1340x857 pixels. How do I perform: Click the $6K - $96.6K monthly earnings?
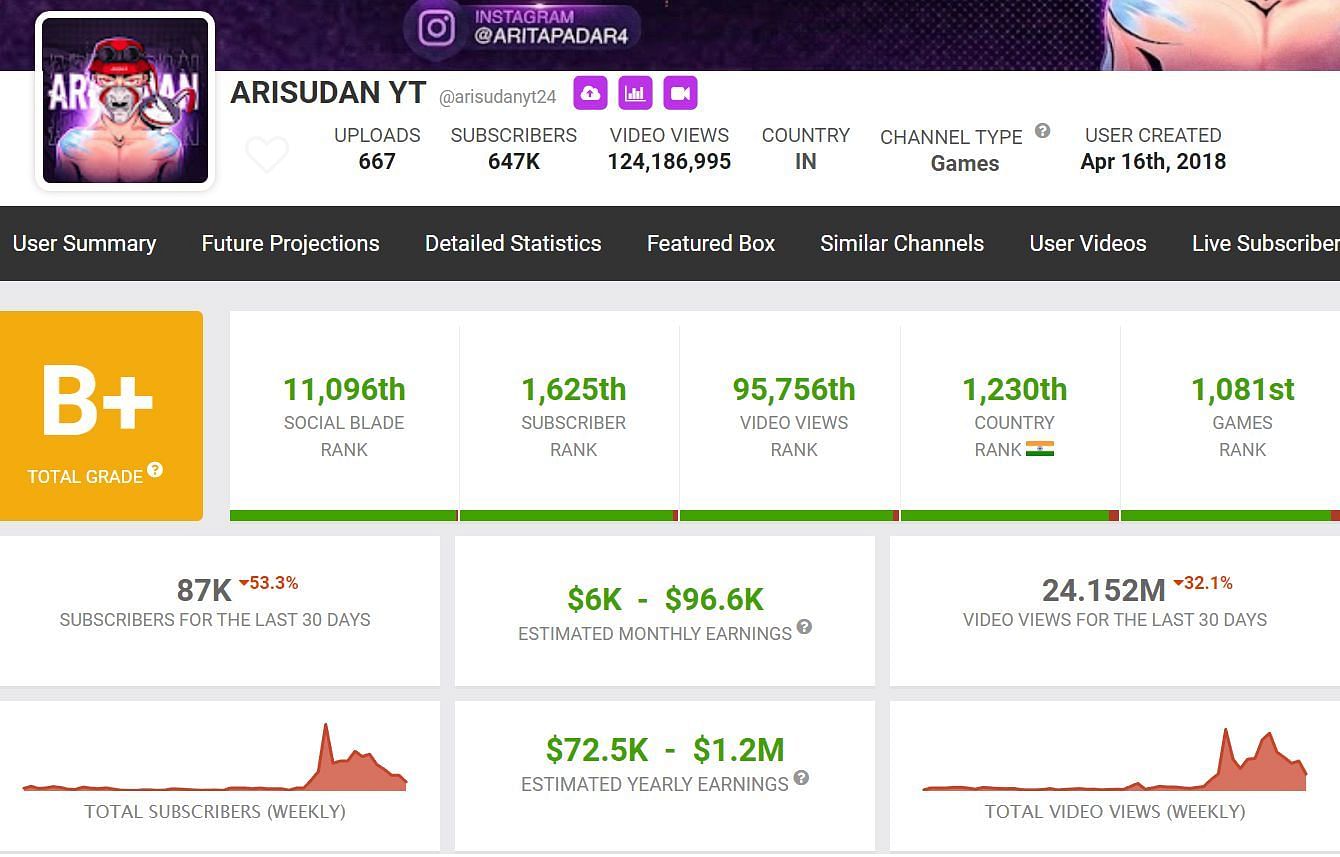click(665, 599)
